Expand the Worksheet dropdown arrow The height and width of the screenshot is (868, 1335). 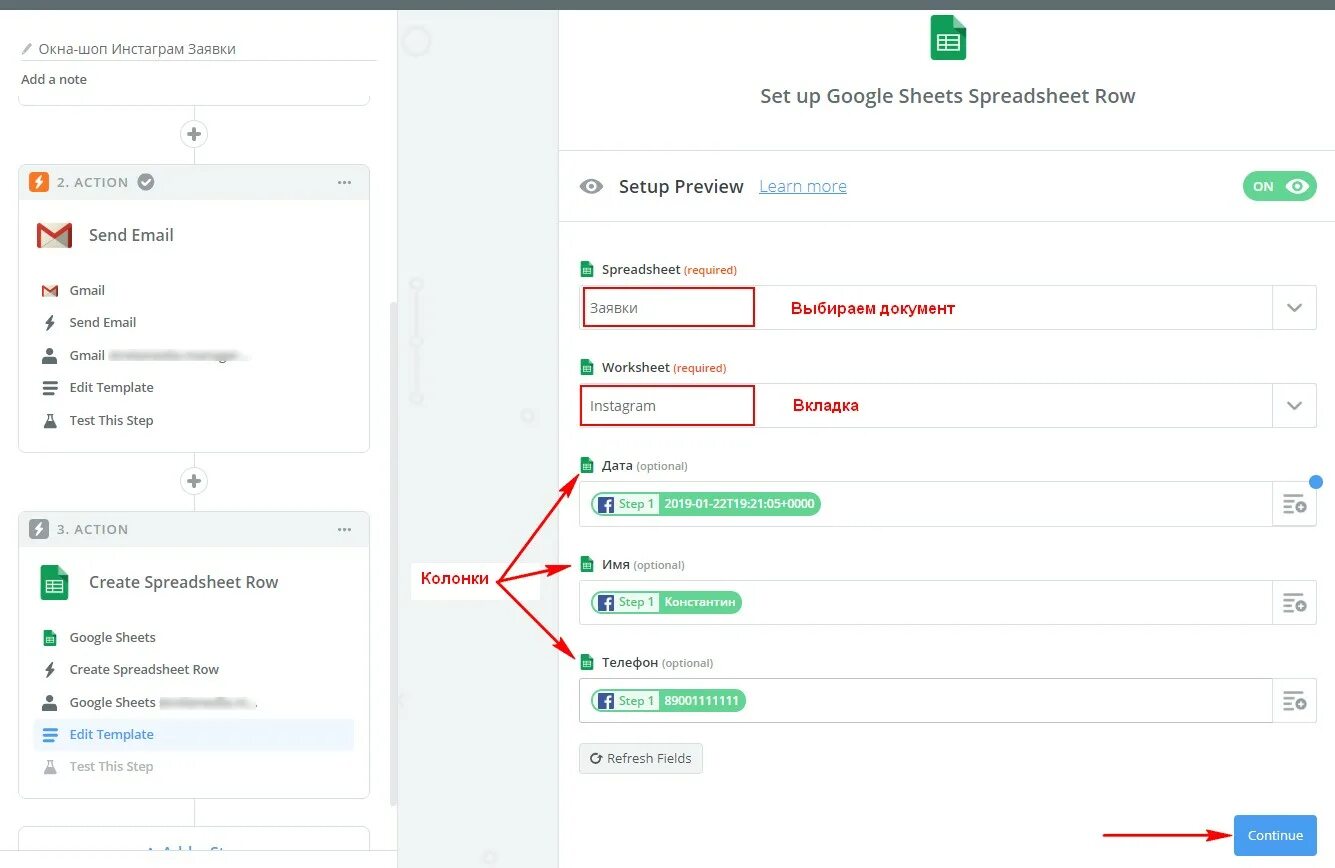coord(1294,406)
